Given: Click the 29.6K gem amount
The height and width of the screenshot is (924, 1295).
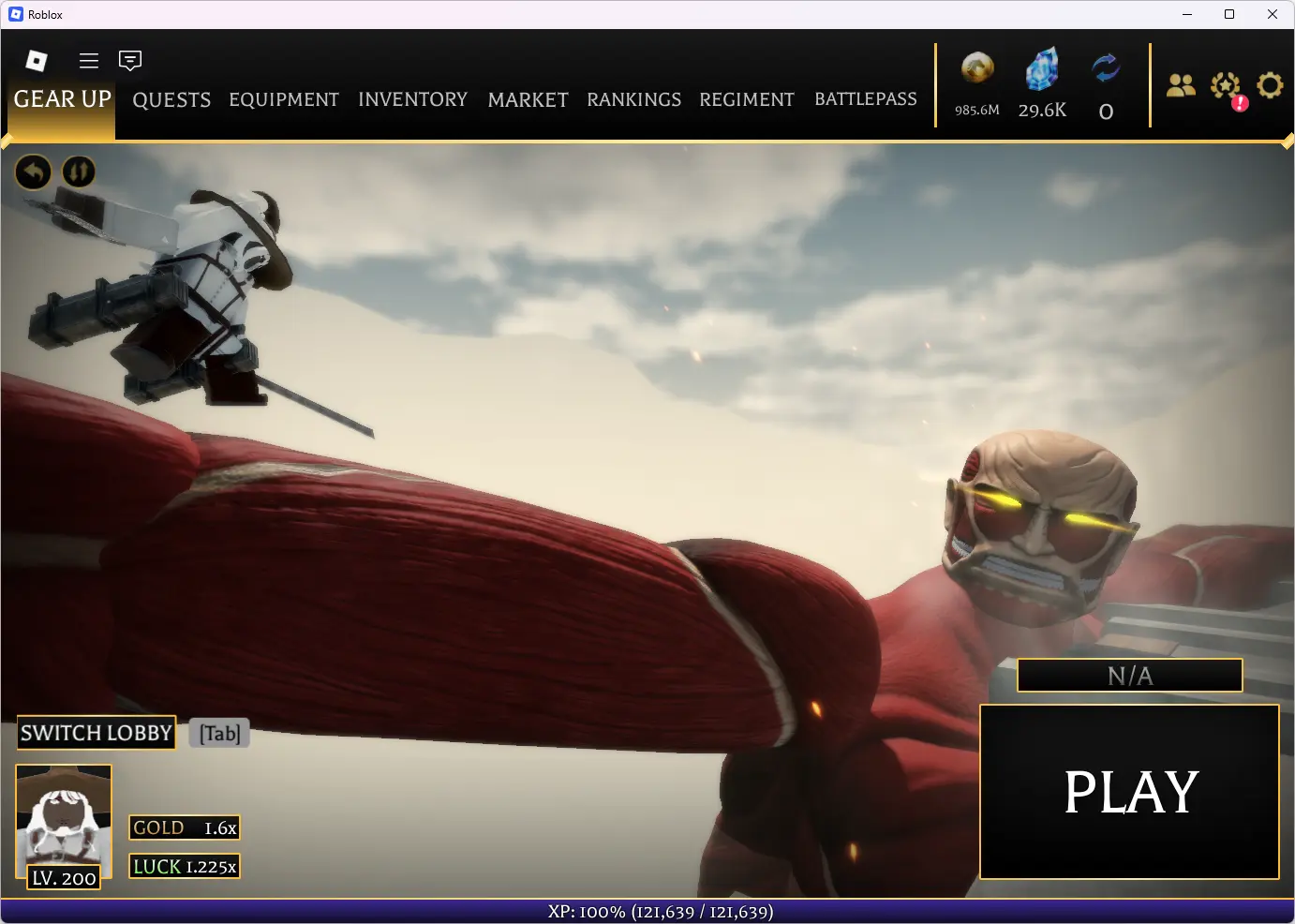Looking at the screenshot, I should [1042, 110].
